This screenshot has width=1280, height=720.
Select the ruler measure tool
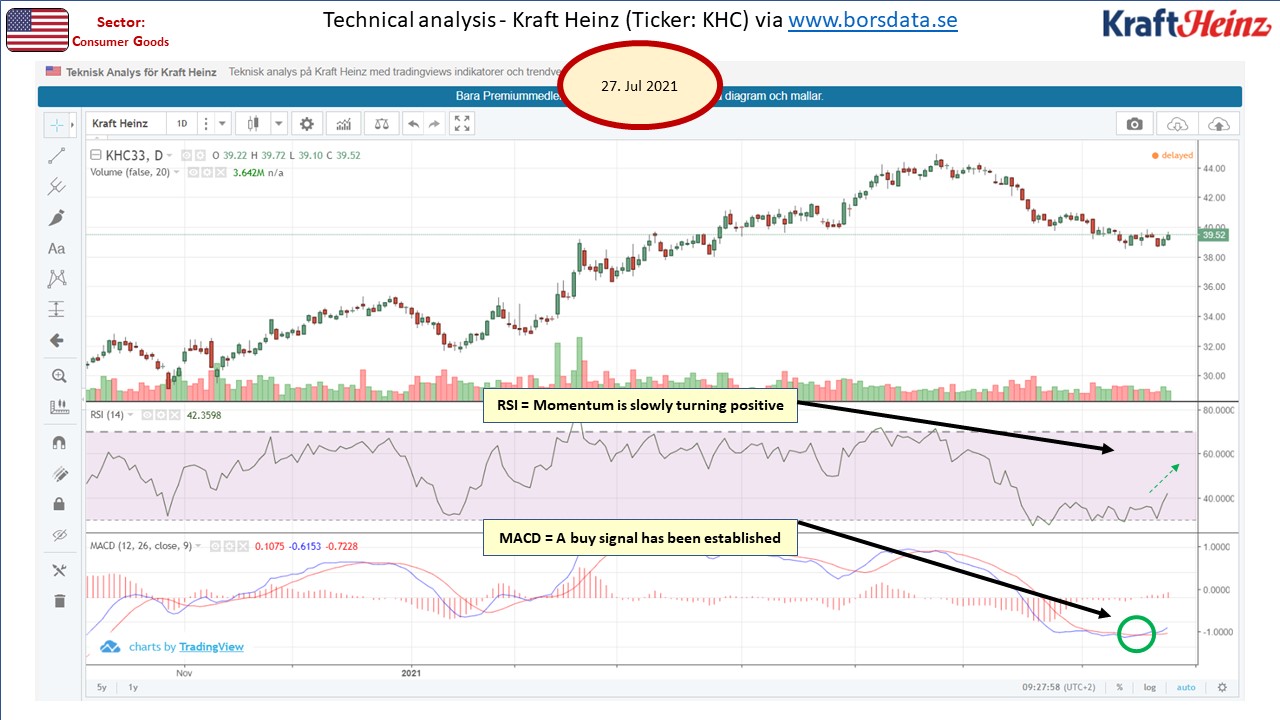pos(58,407)
